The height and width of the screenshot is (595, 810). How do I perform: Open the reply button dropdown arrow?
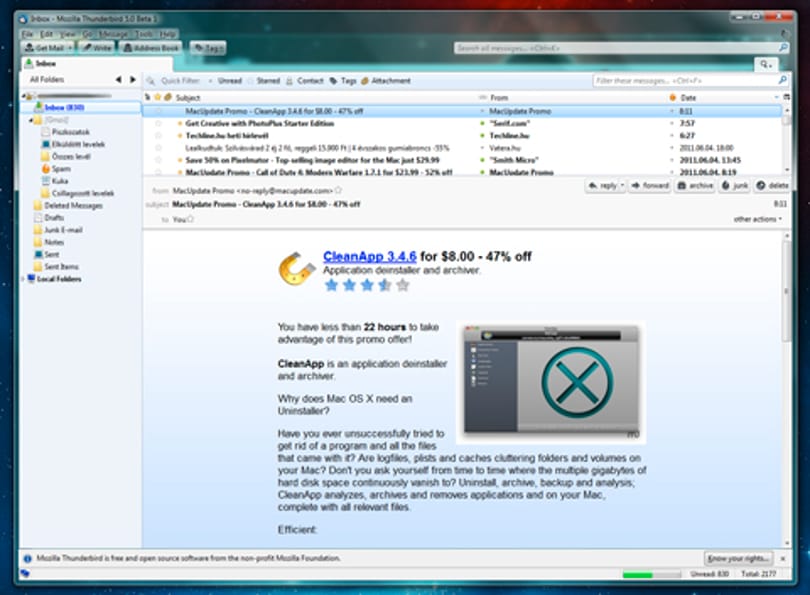click(x=622, y=185)
